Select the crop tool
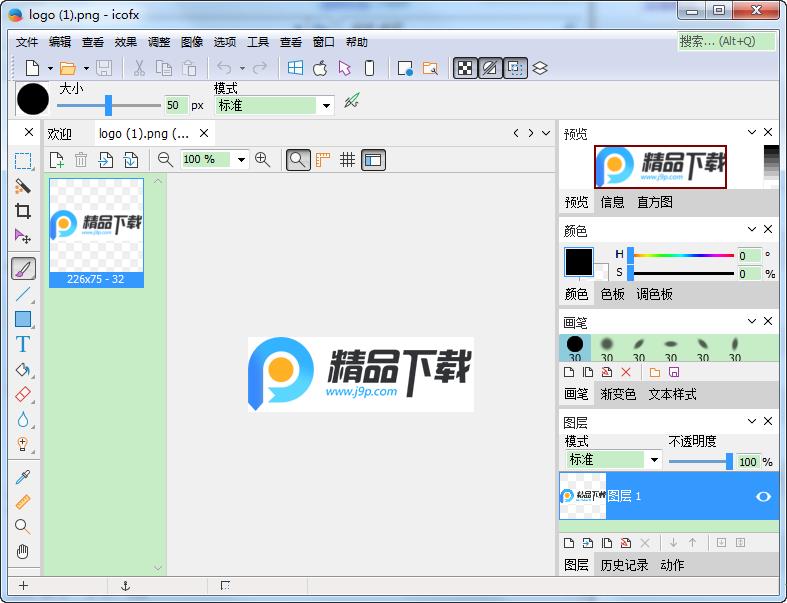Image resolution: width=787 pixels, height=603 pixels. (23, 211)
